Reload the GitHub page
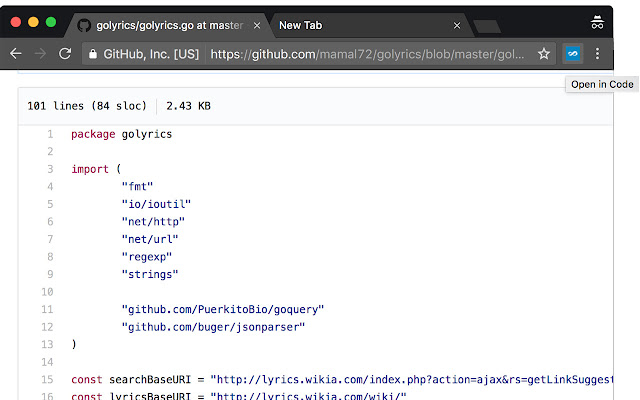 (65, 53)
